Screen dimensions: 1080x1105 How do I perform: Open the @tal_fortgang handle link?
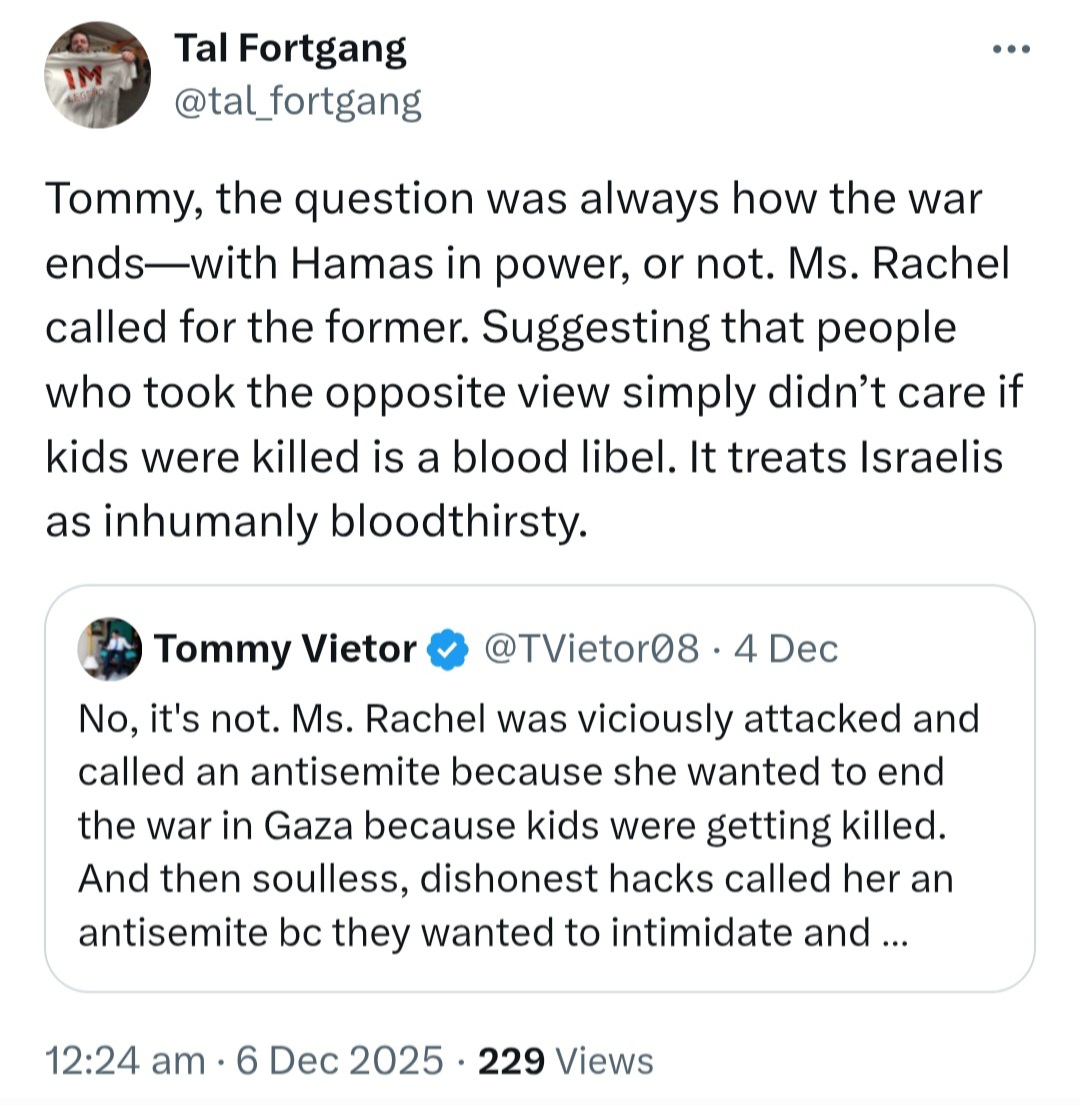(297, 101)
